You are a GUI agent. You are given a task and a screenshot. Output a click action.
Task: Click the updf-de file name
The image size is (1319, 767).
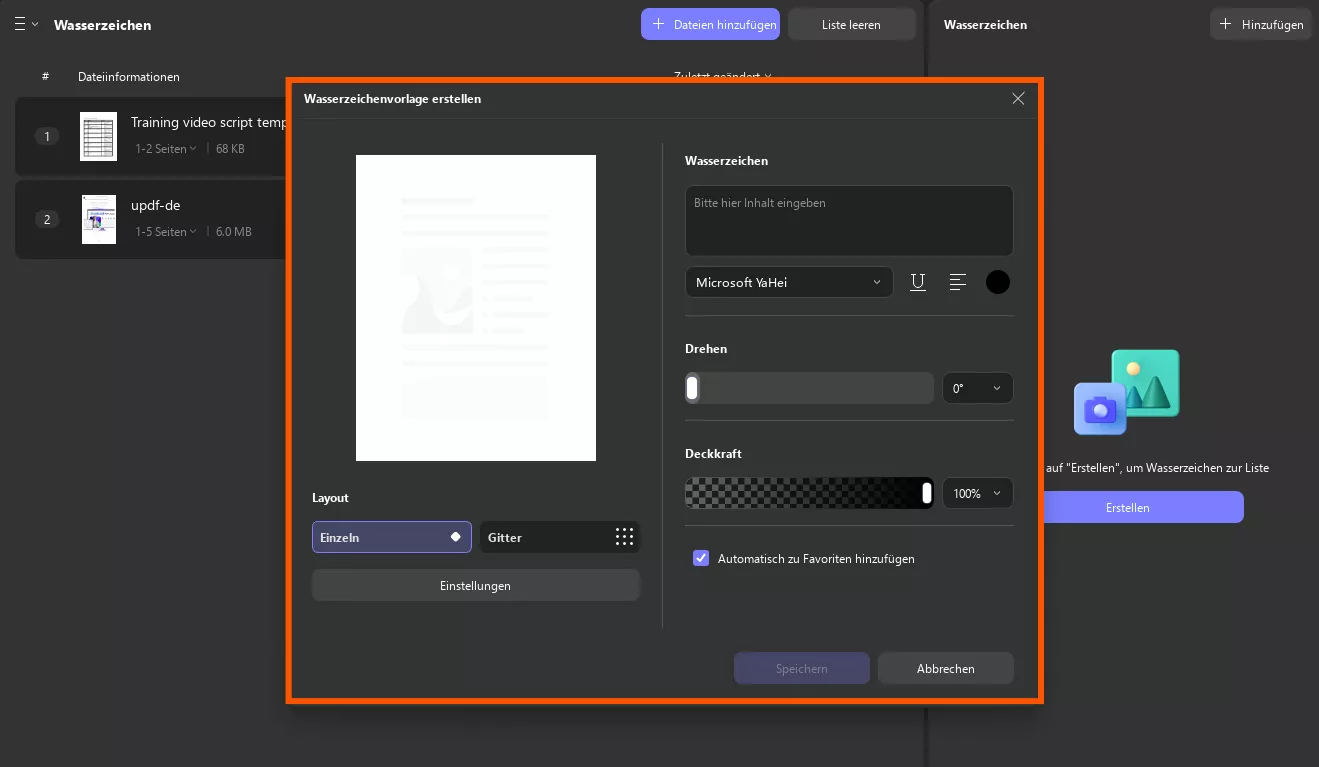click(156, 205)
